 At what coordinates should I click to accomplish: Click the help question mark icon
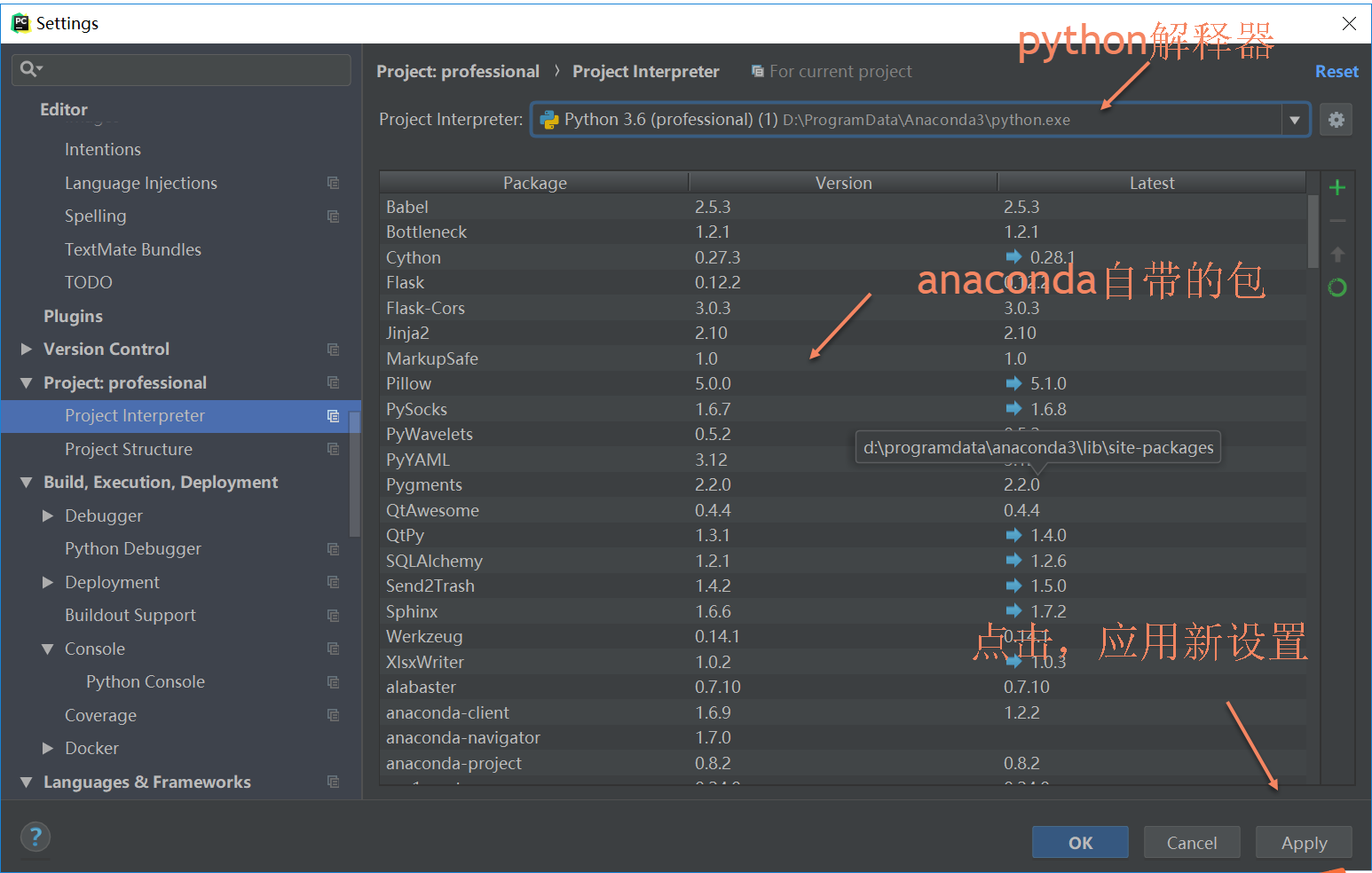[x=35, y=837]
